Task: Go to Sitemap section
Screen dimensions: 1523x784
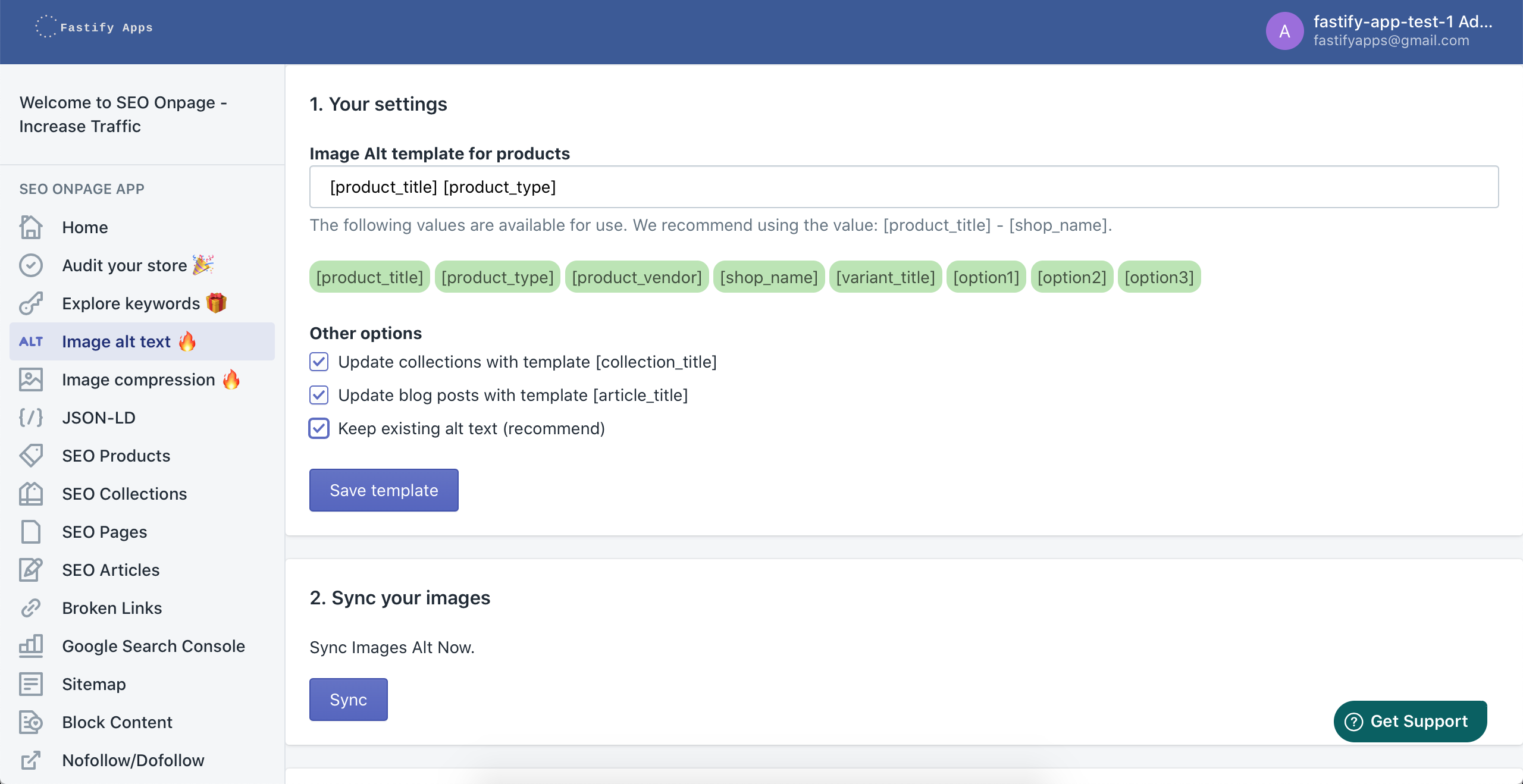Action: pos(142,684)
